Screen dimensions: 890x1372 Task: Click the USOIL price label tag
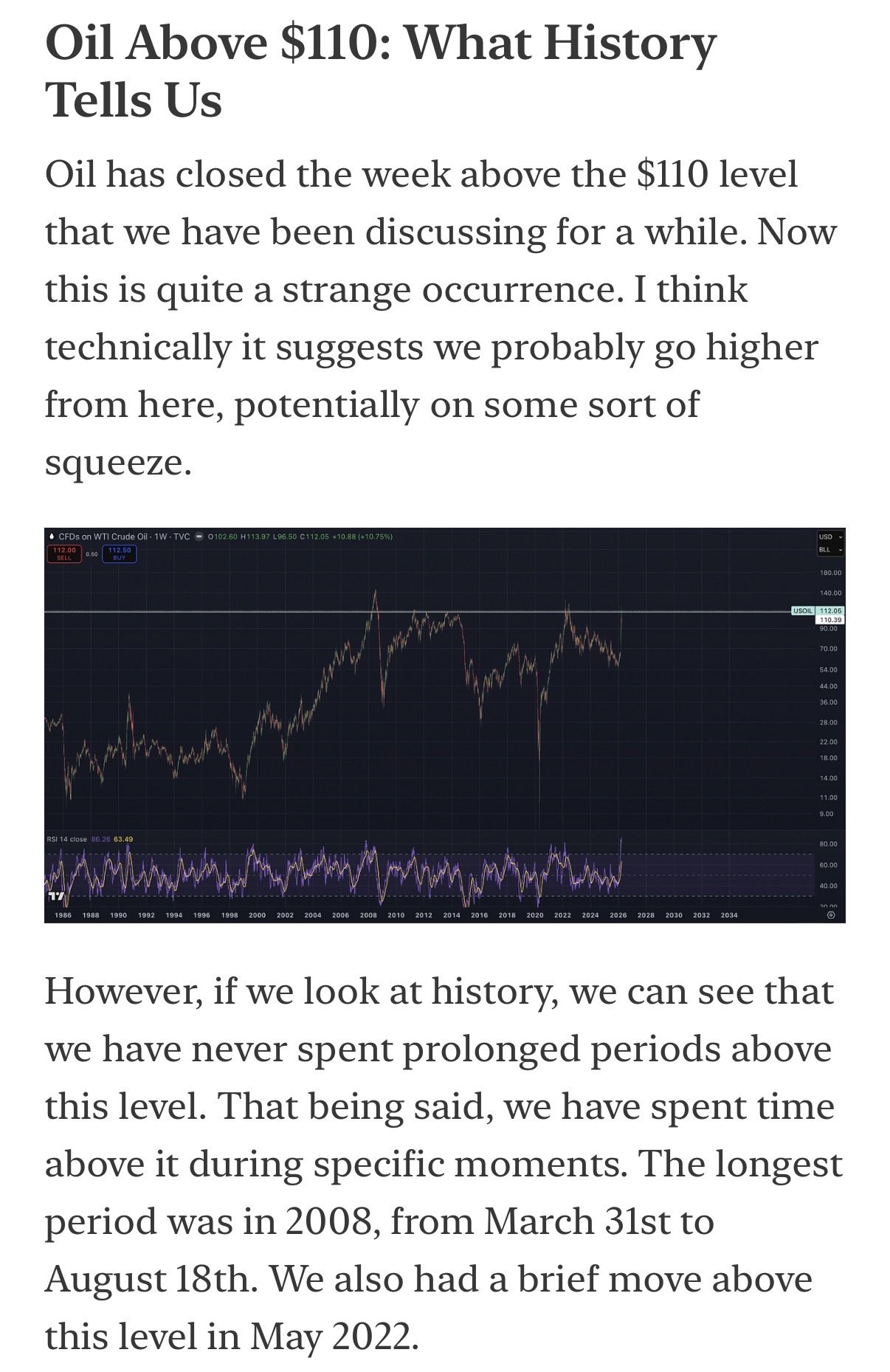(801, 611)
